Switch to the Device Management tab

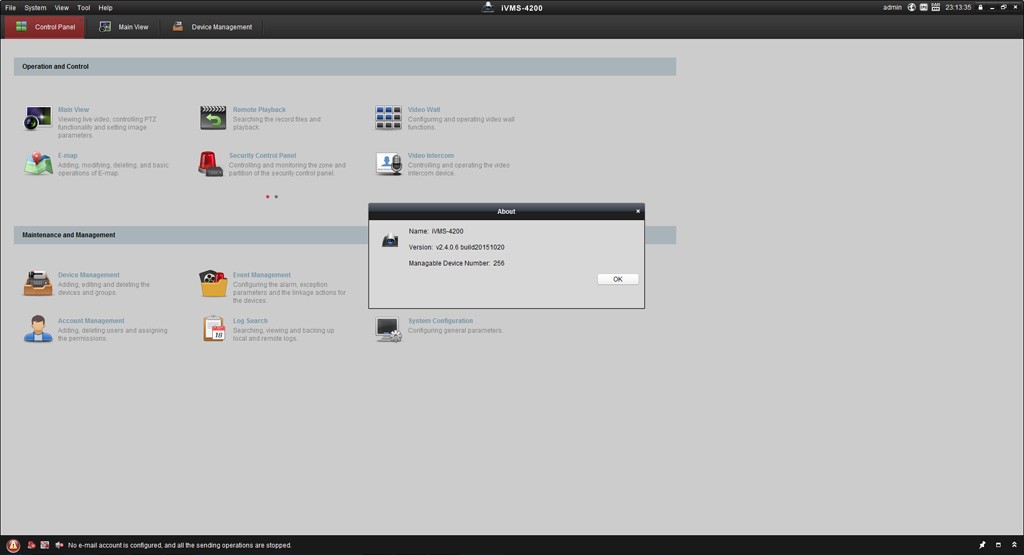click(x=212, y=27)
